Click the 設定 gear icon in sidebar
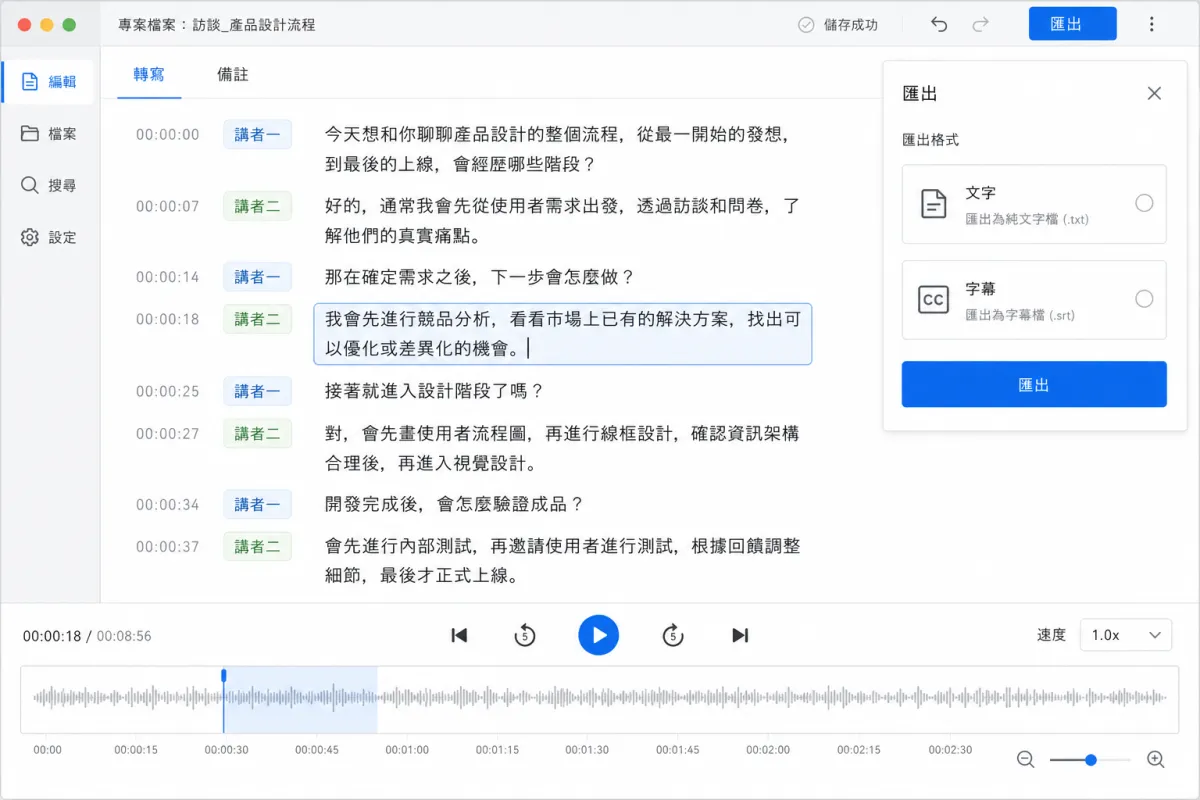Image resolution: width=1200 pixels, height=800 pixels. pos(30,237)
